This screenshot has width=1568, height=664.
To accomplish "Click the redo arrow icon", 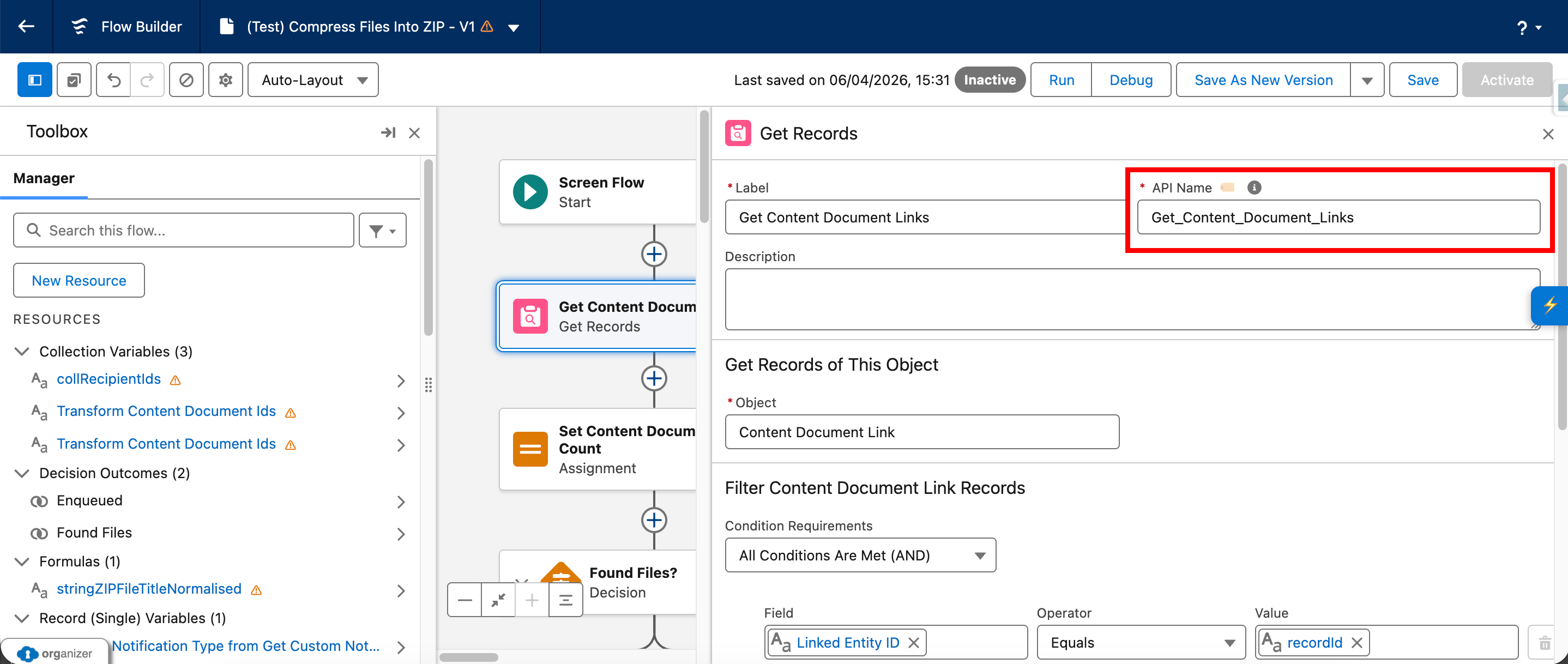I will [147, 80].
